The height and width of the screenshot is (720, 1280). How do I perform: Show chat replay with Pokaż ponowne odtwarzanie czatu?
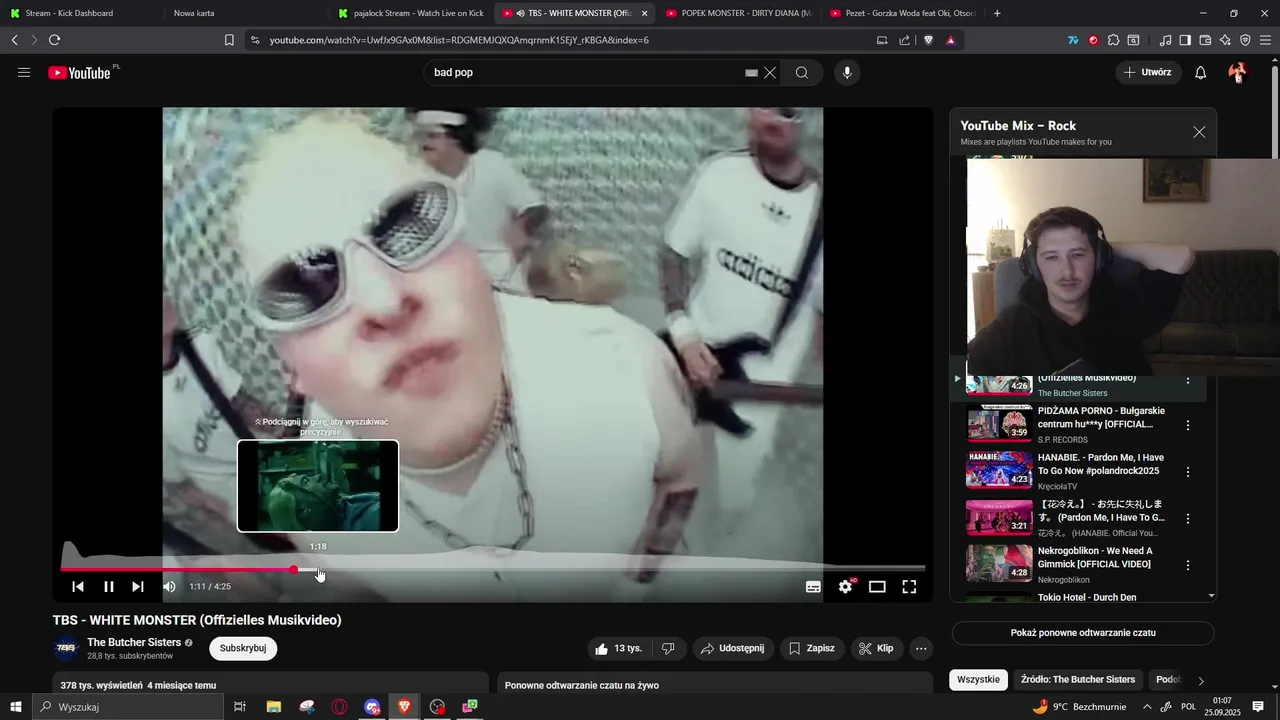point(1083,633)
